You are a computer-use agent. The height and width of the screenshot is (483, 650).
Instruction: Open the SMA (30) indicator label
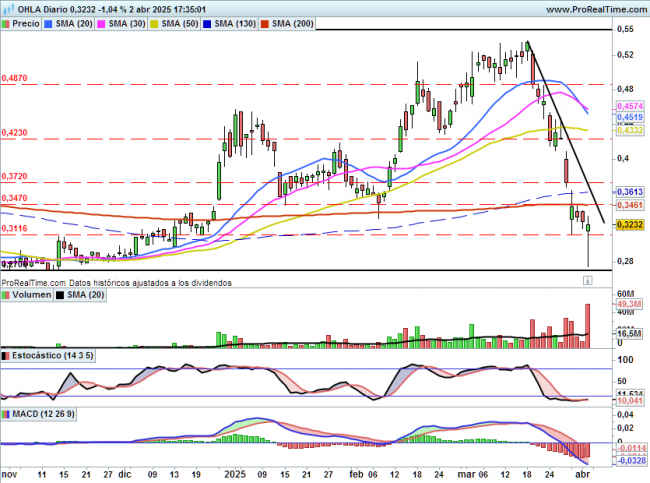(x=127, y=24)
